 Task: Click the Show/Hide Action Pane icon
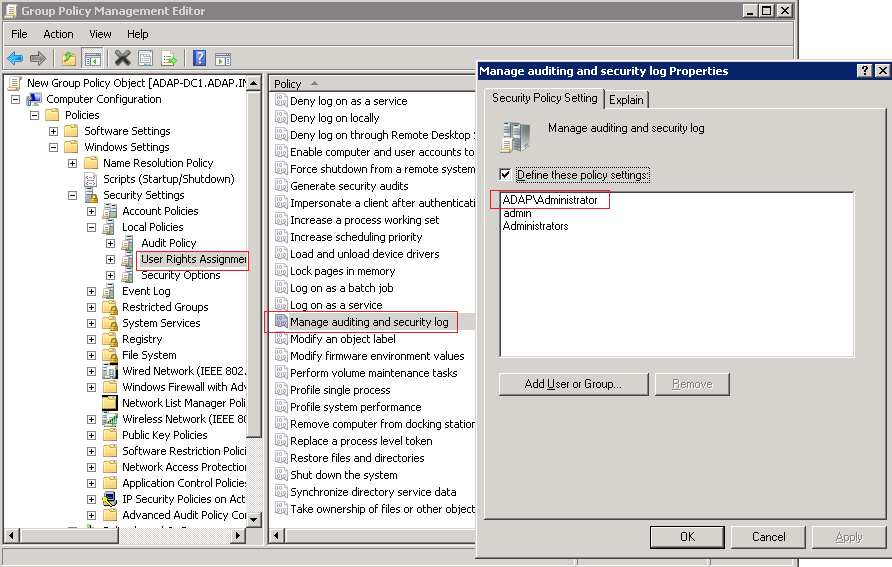point(223,58)
